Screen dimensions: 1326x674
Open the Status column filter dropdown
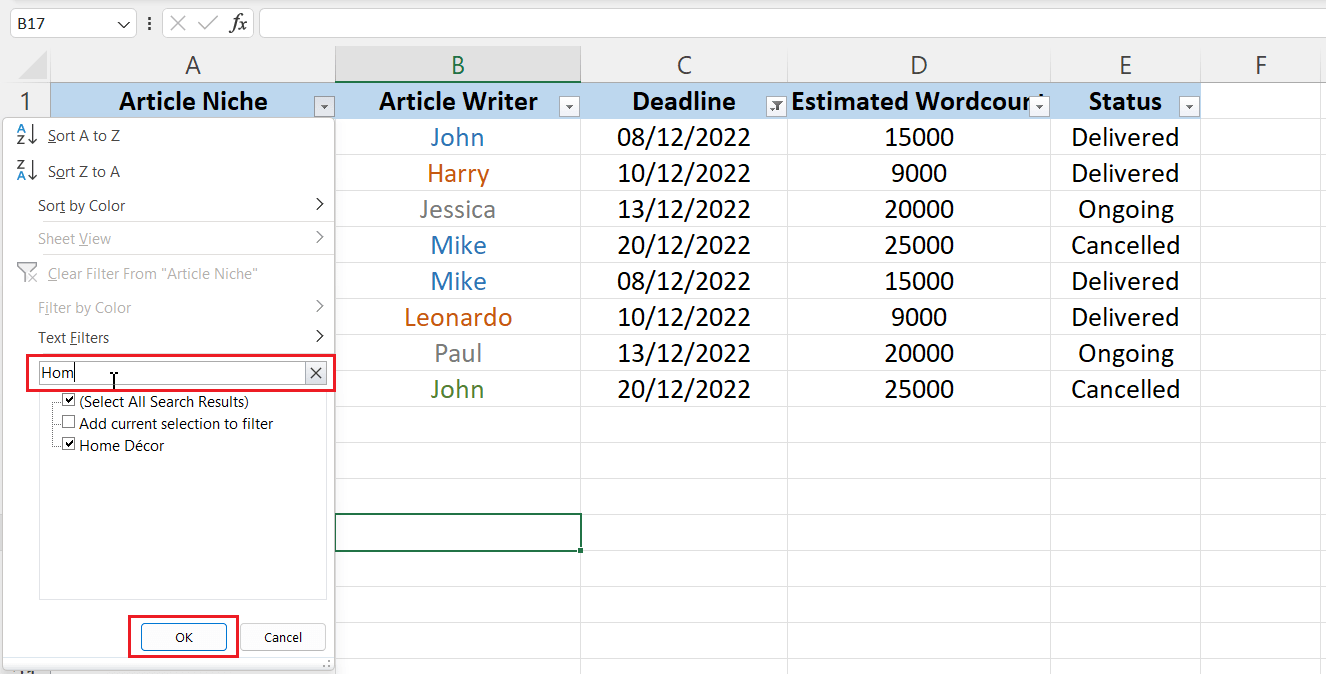point(1189,105)
